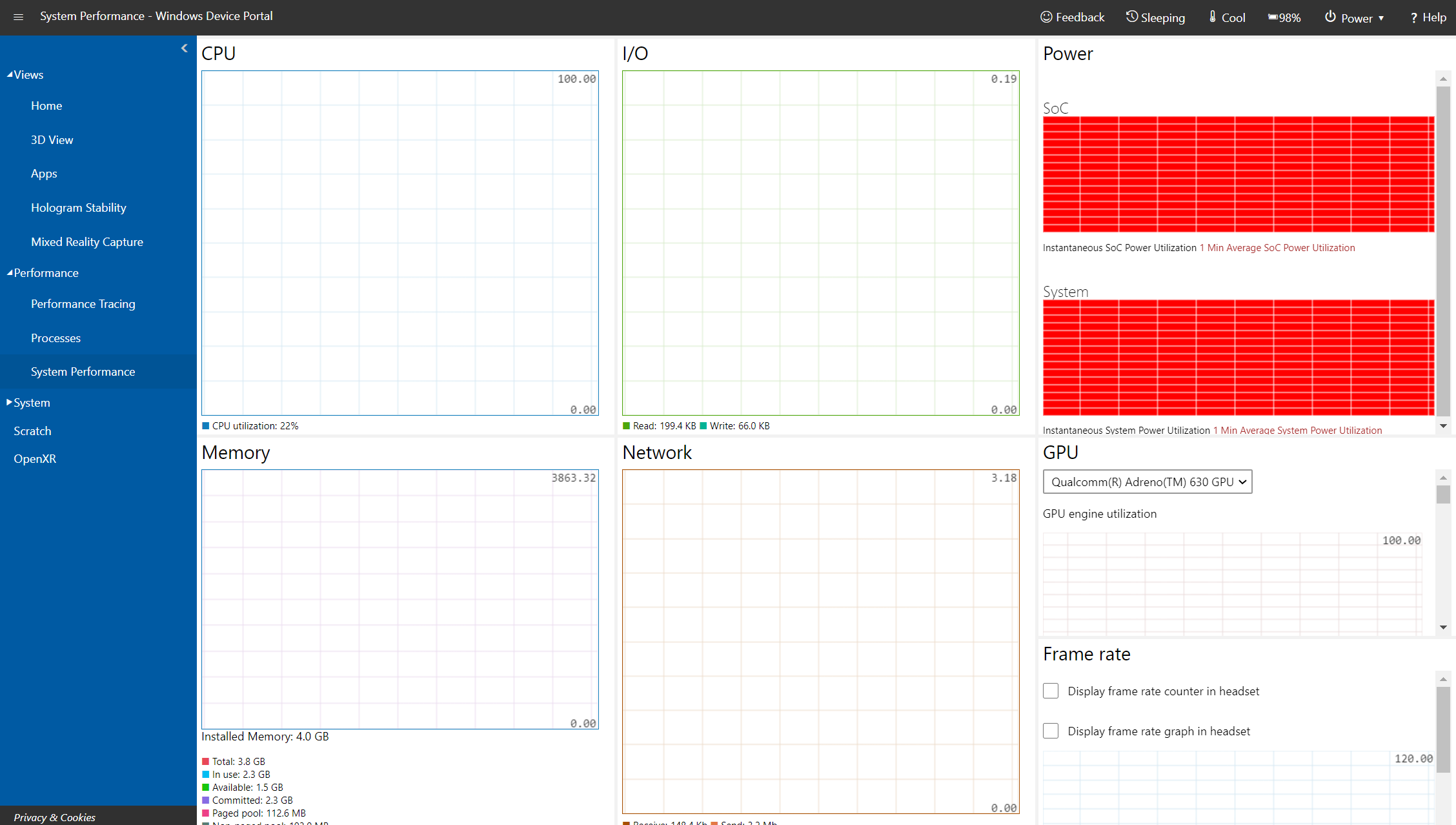Screen dimensions: 1456x825
Task: Navigate to Processes menu item
Action: click(x=55, y=337)
